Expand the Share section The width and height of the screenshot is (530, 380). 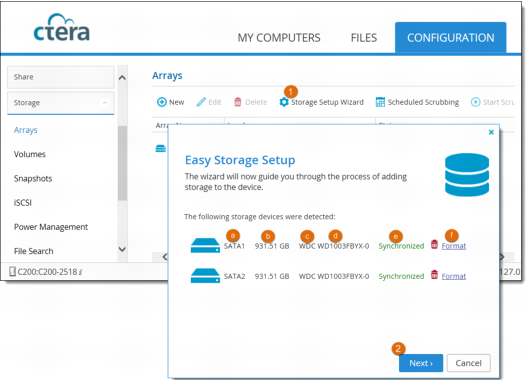pyautogui.click(x=61, y=77)
